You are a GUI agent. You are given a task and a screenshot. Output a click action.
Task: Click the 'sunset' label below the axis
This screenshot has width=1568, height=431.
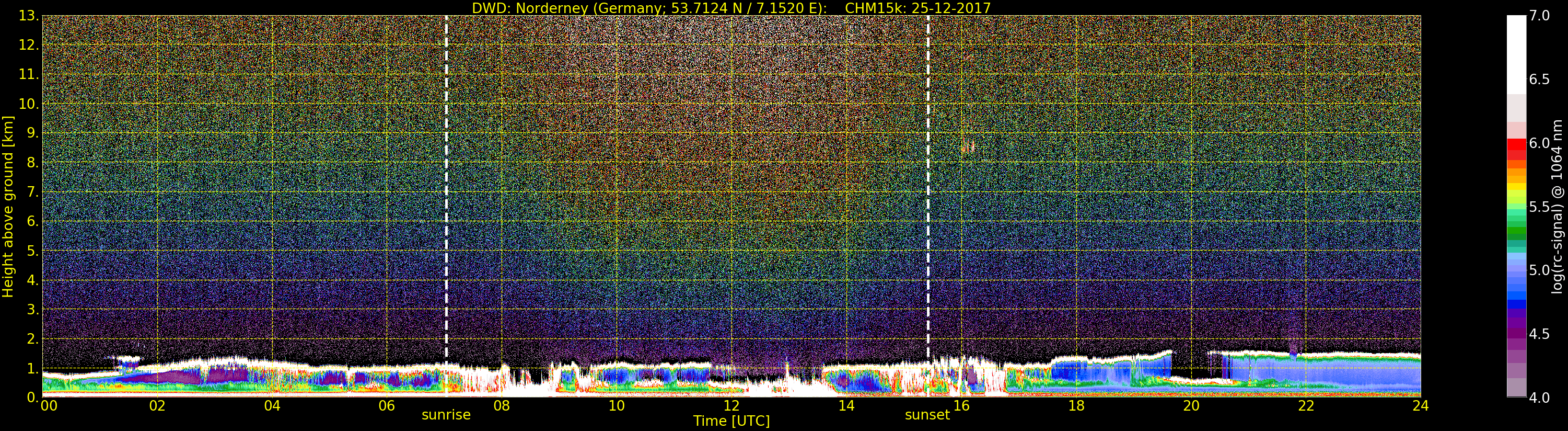(927, 415)
